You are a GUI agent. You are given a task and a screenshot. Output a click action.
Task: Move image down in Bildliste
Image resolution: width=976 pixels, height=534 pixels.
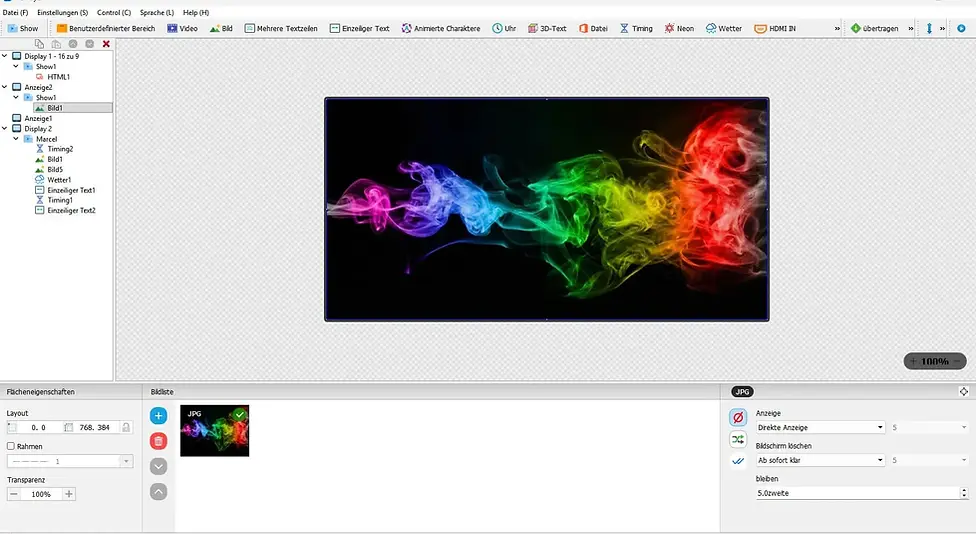tap(159, 467)
